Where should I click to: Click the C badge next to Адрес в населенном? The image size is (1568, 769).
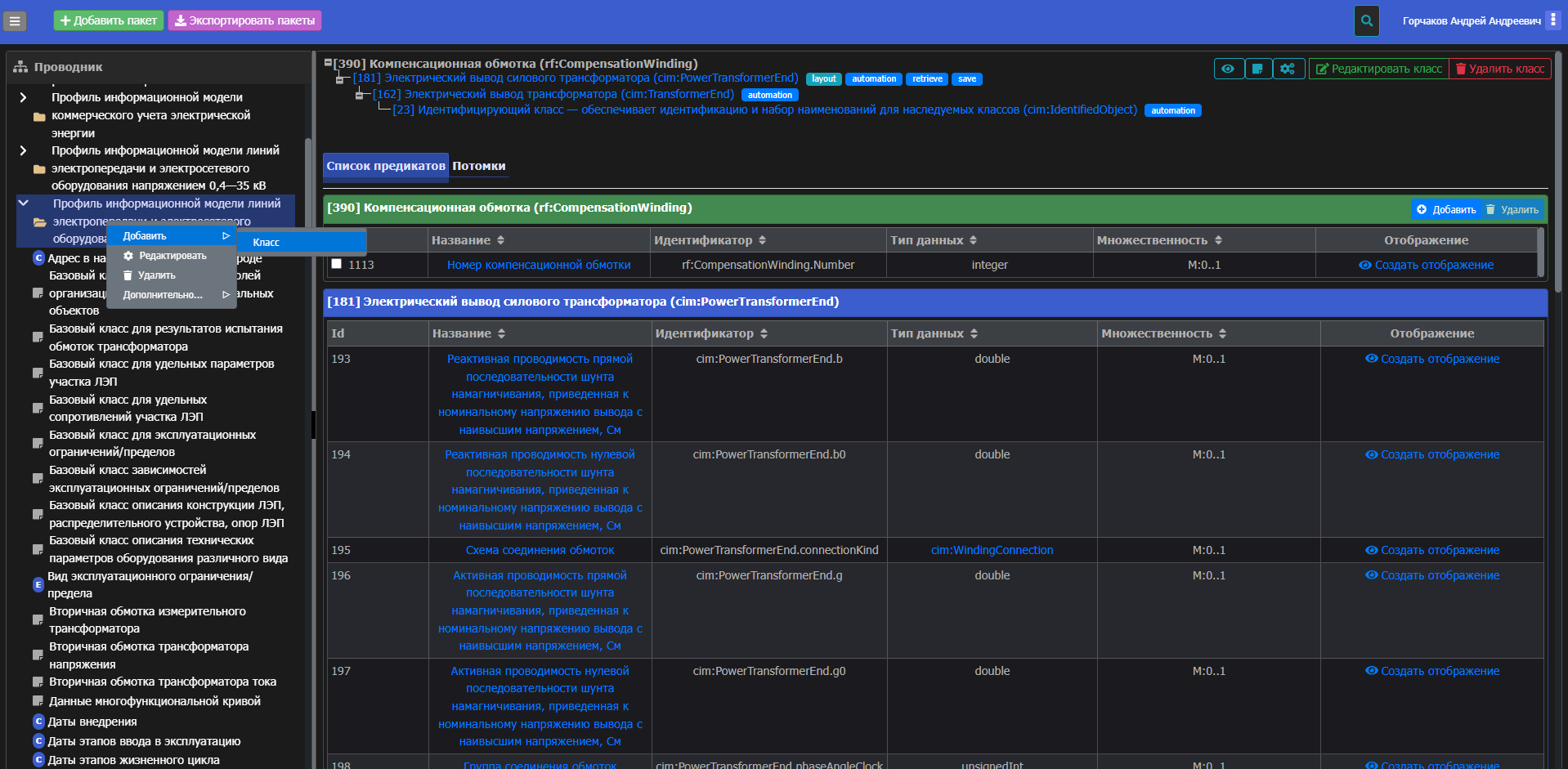click(38, 258)
